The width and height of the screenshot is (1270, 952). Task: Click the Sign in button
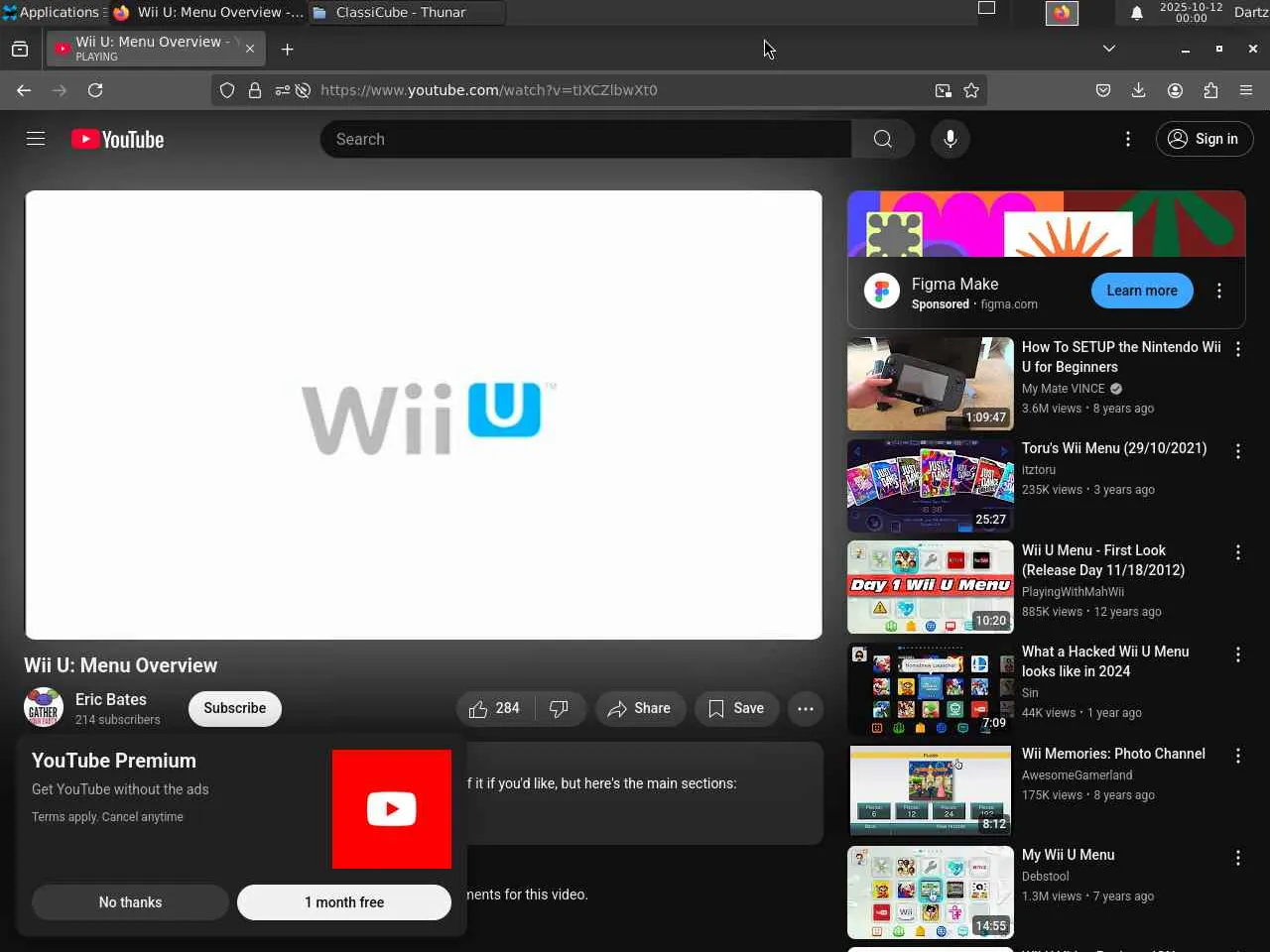click(1205, 139)
